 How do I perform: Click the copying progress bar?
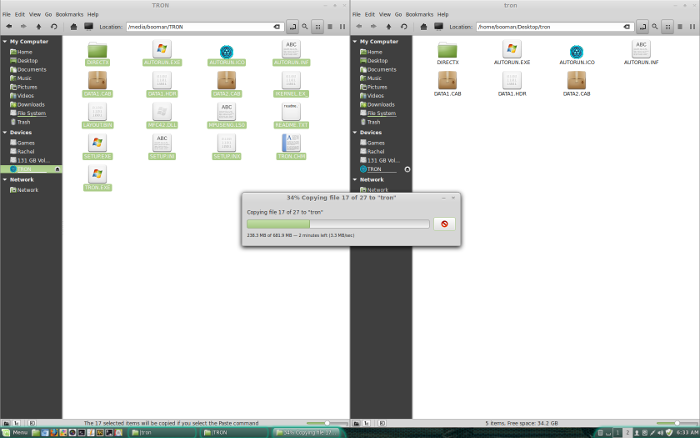click(338, 224)
